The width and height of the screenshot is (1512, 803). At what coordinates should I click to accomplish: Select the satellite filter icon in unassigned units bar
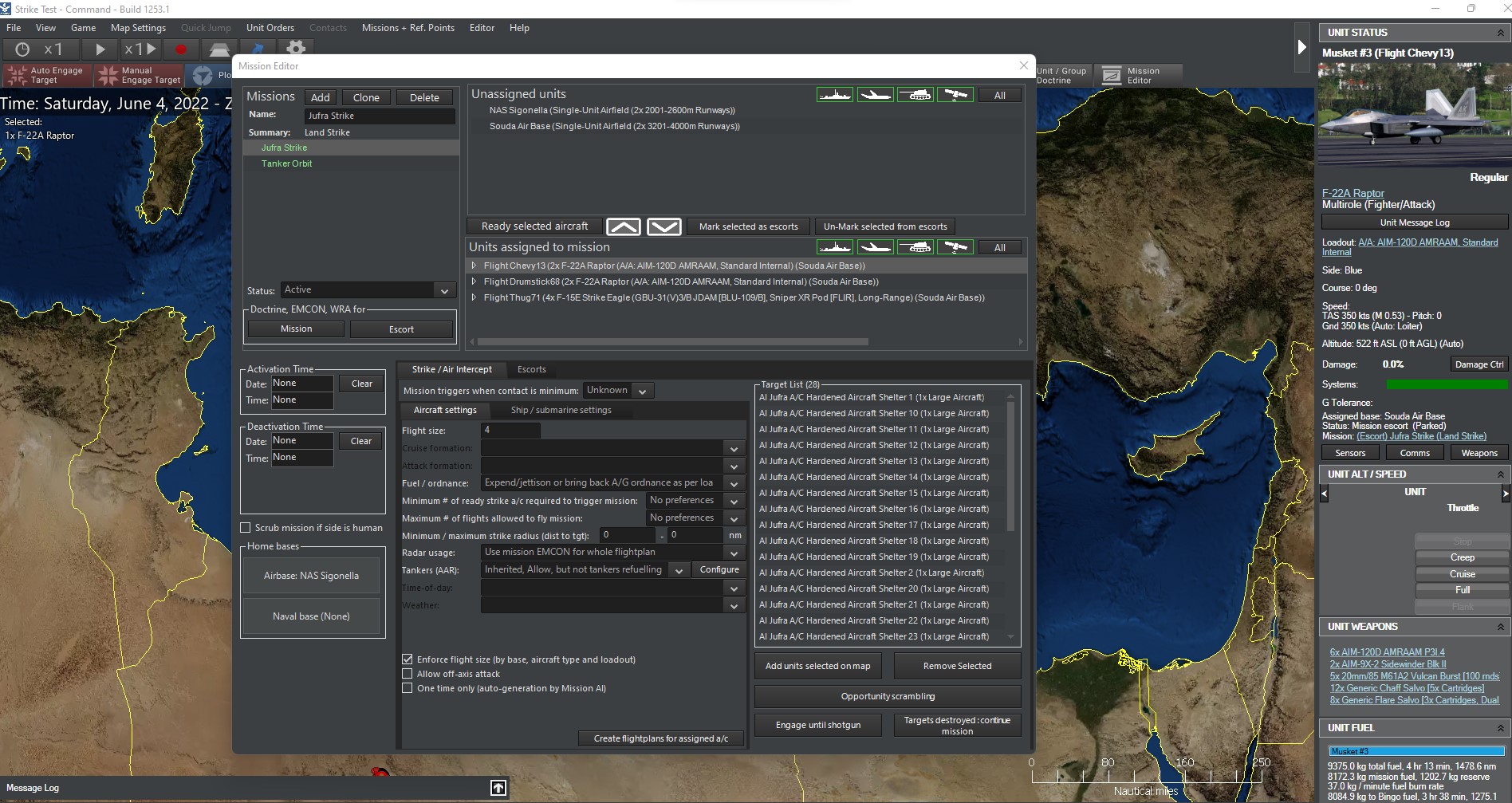point(955,94)
